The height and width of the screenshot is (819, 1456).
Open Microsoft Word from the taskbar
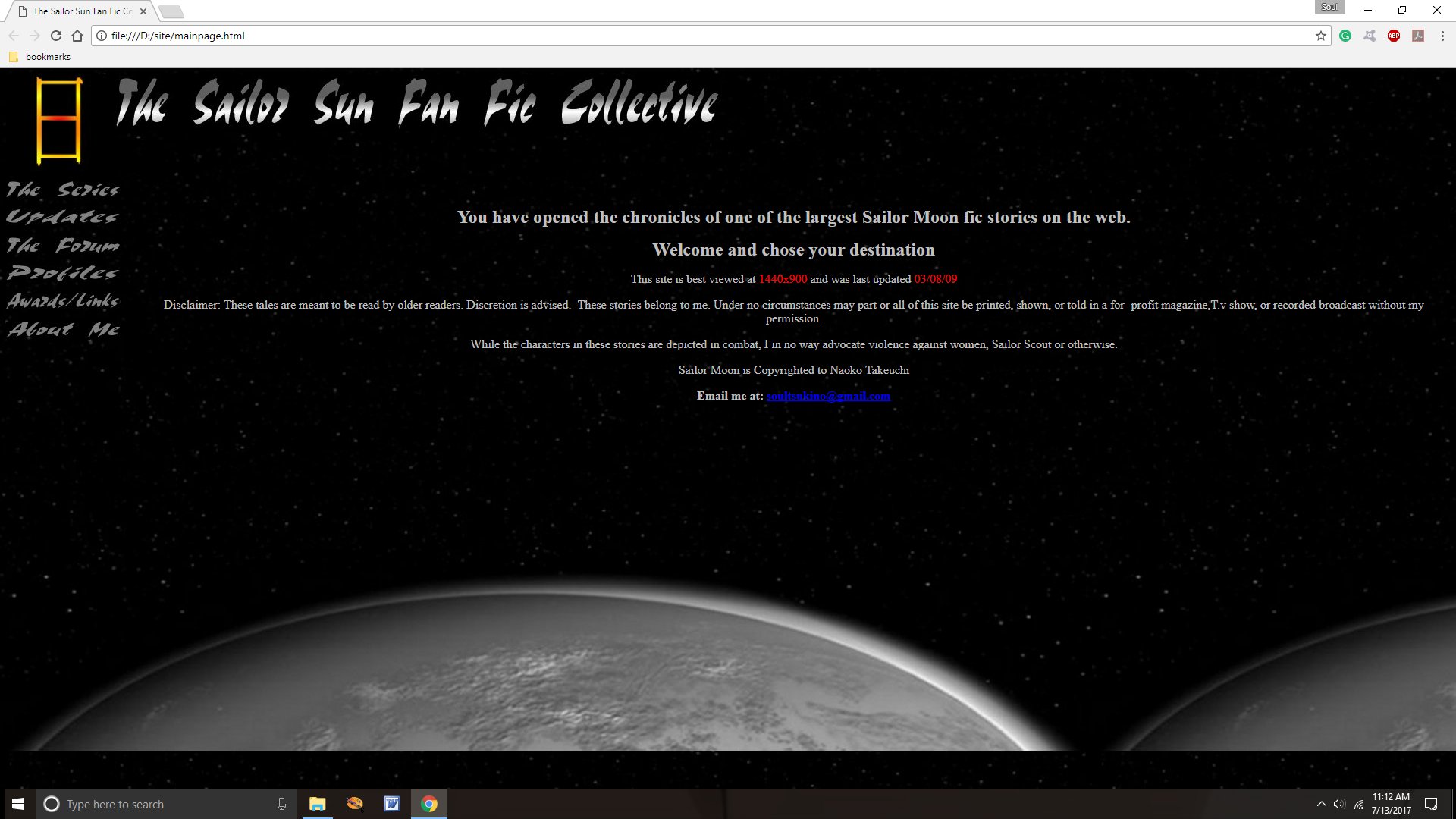(x=391, y=804)
